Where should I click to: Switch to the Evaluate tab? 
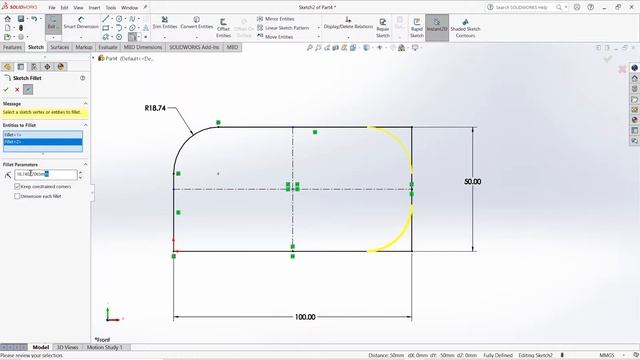pos(108,47)
